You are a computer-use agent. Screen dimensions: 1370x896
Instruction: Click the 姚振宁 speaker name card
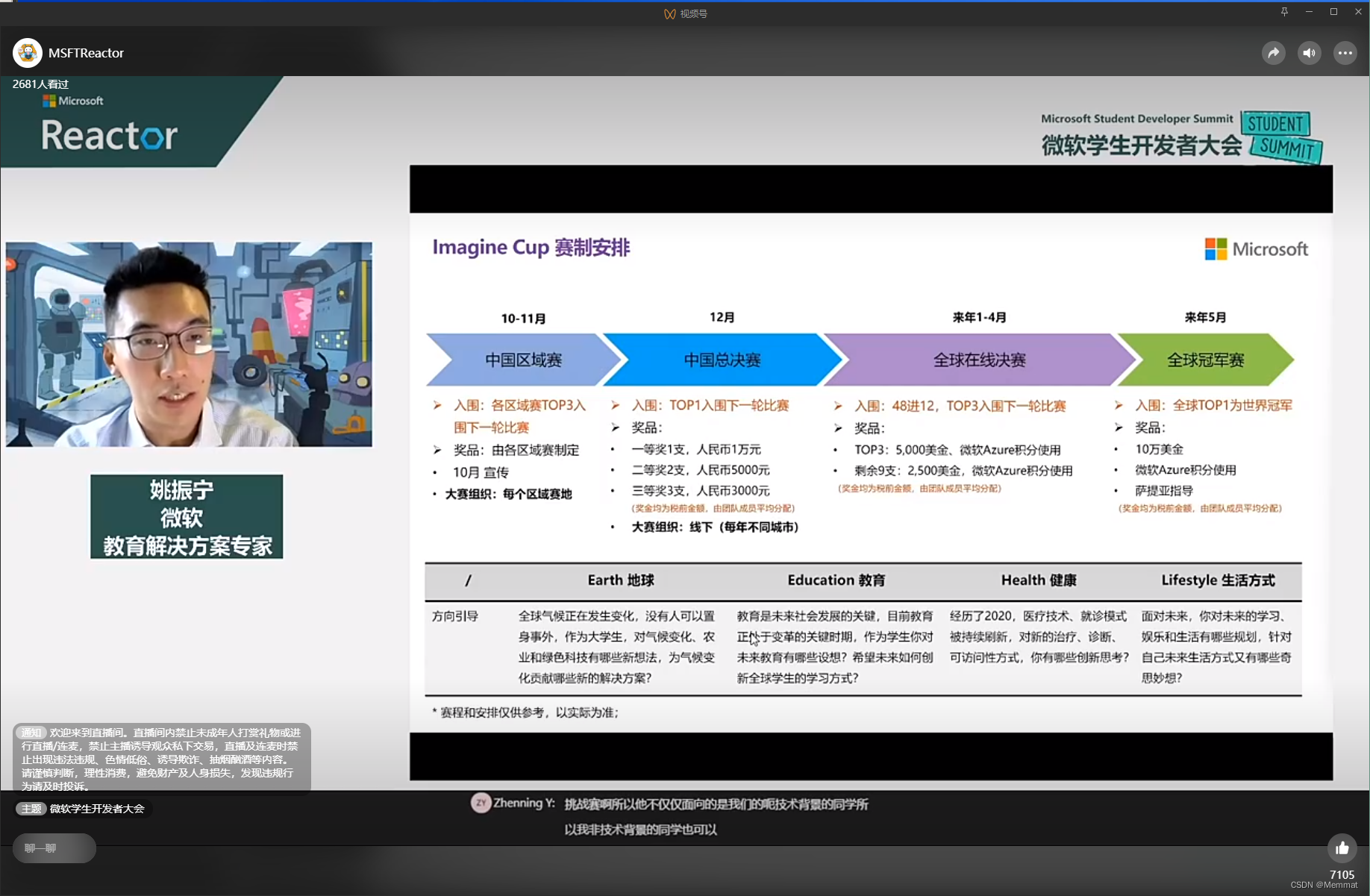187,516
